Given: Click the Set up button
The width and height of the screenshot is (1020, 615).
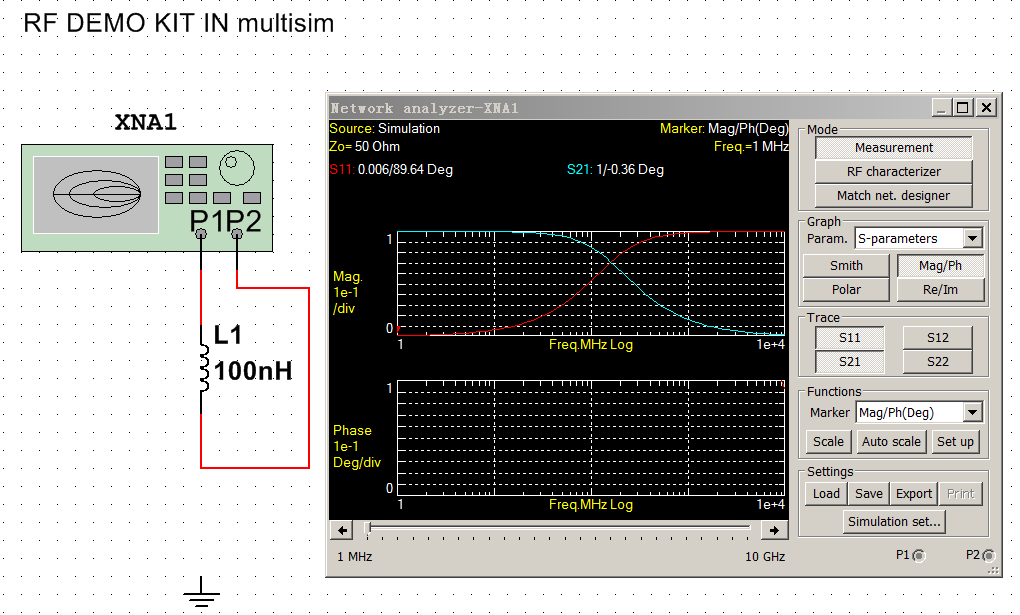Looking at the screenshot, I should point(955,442).
